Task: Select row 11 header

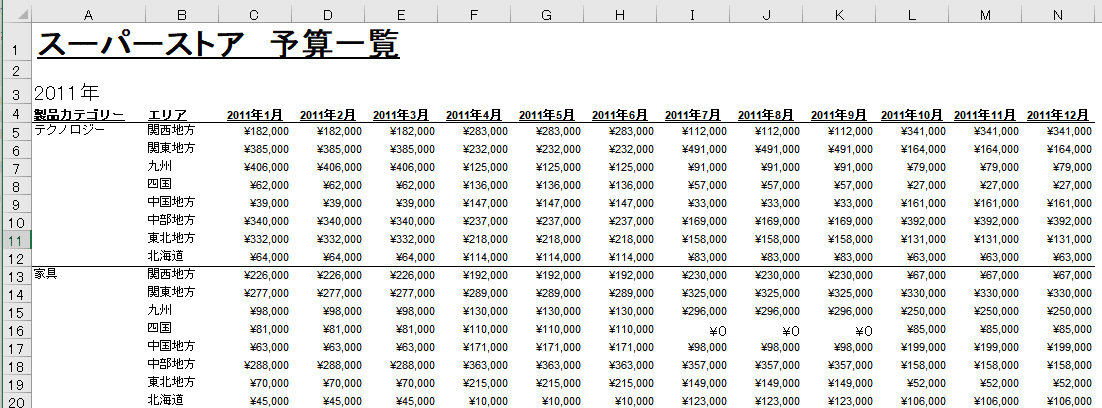Action: (17, 240)
